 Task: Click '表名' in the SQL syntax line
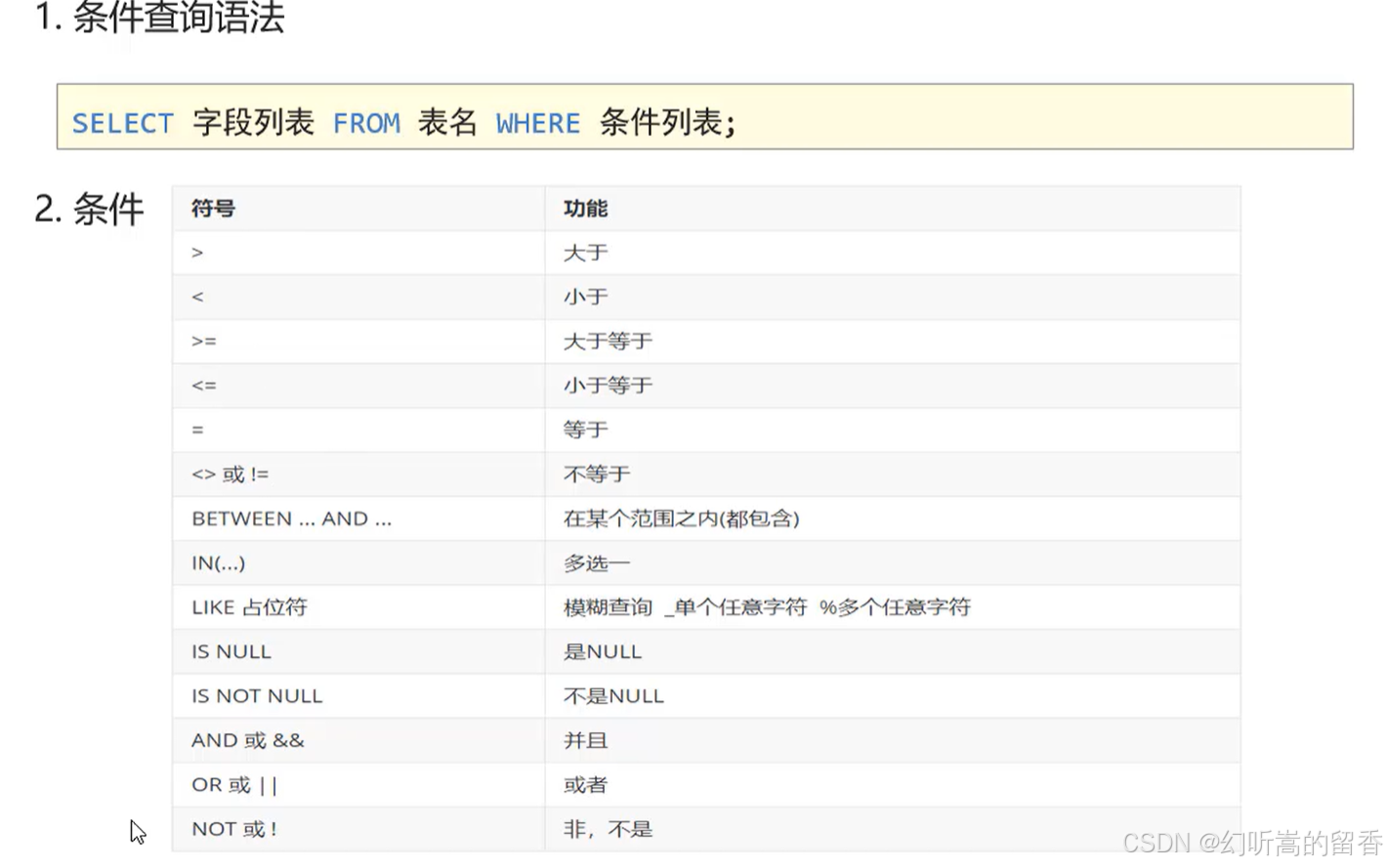tap(447, 123)
